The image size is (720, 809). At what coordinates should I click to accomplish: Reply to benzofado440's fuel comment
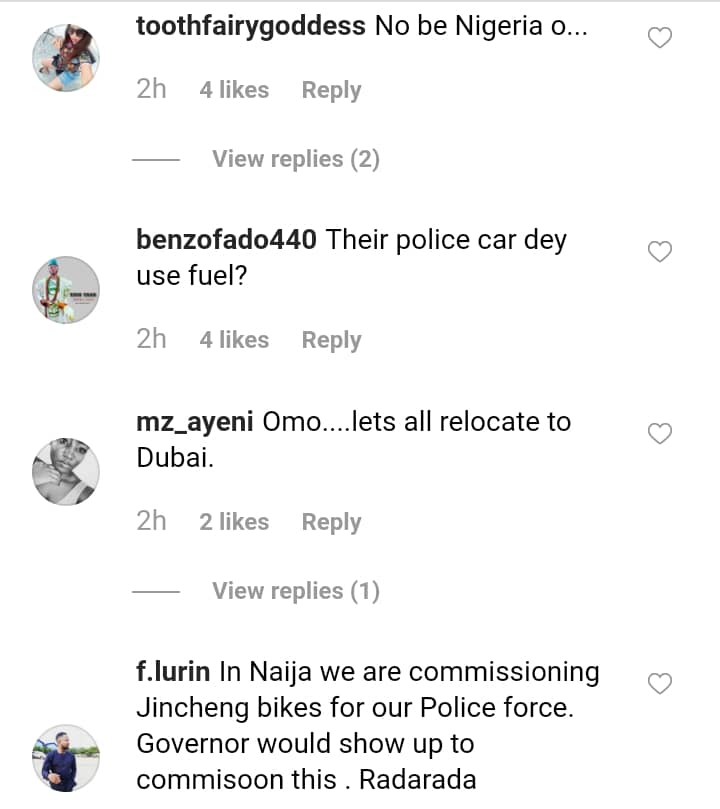(331, 340)
